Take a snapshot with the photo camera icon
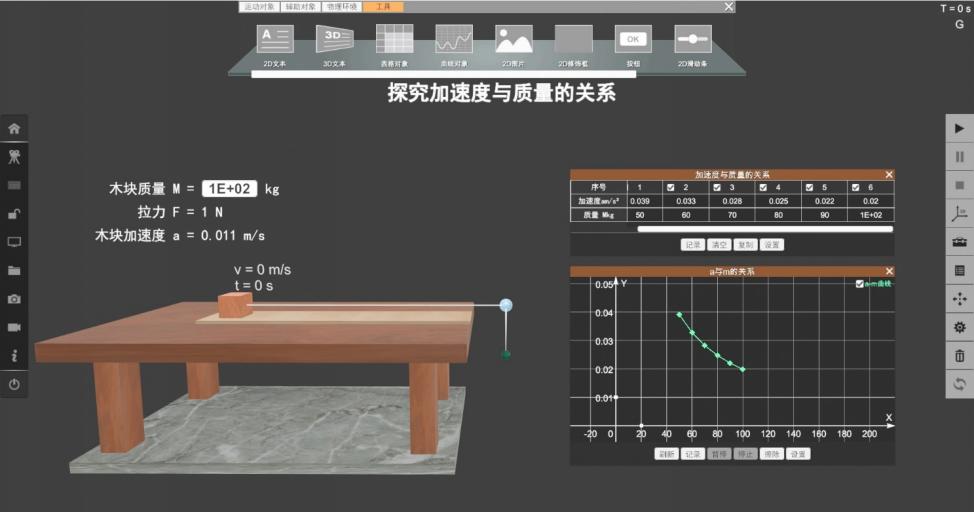Viewport: 974px width, 513px height. (x=14, y=299)
